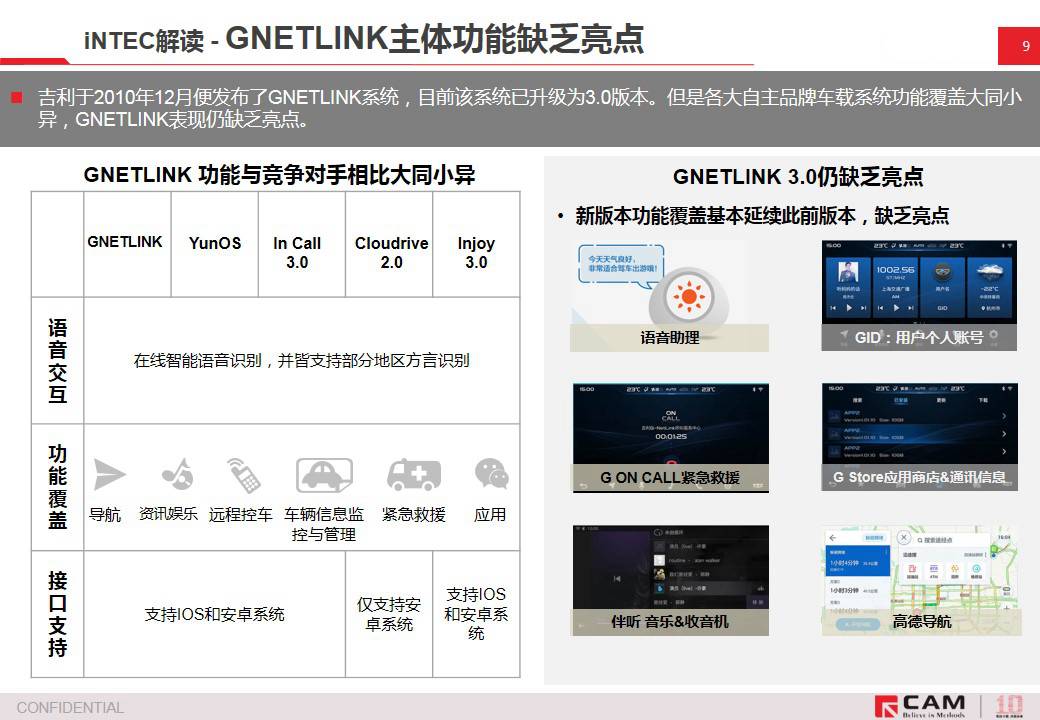Click the 导航 paper-plane navigation icon
The height and width of the screenshot is (720, 1040).
(x=109, y=474)
